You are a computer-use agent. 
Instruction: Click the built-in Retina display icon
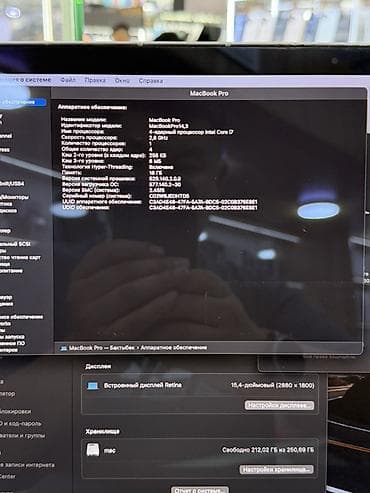click(x=93, y=386)
